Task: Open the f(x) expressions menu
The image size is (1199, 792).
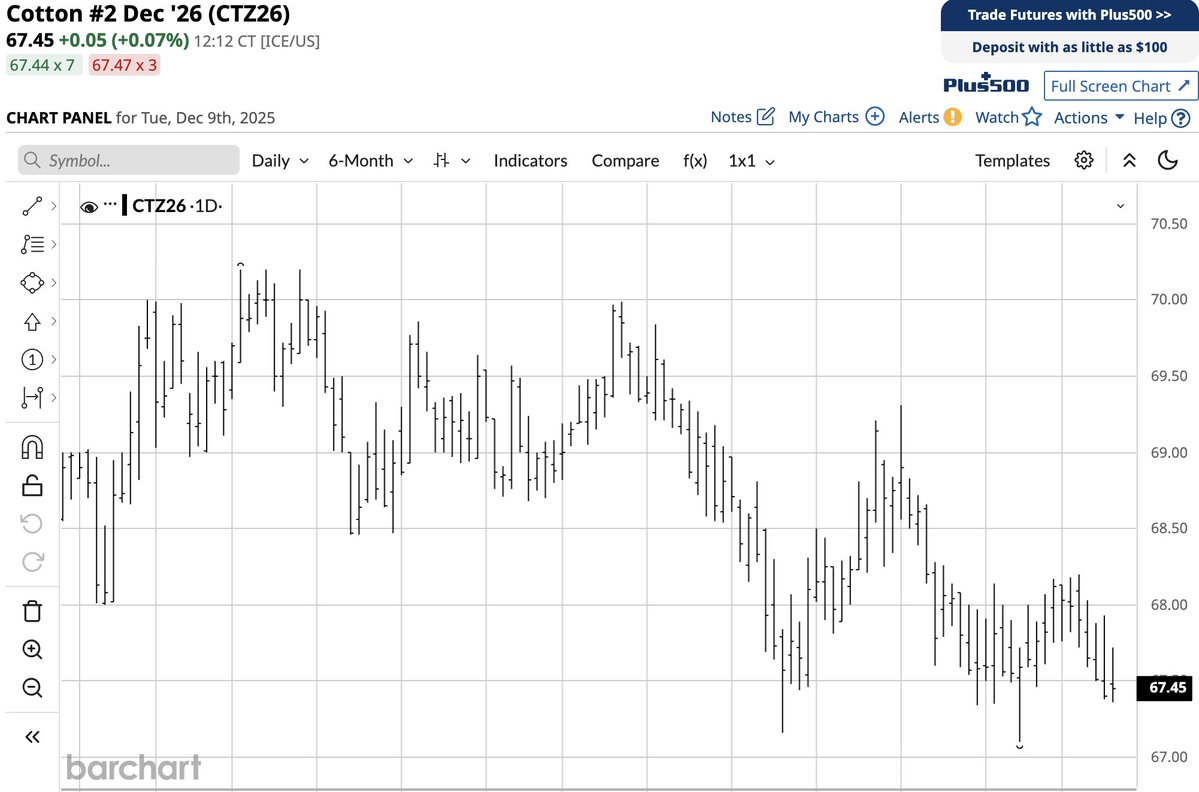Action: click(x=694, y=161)
